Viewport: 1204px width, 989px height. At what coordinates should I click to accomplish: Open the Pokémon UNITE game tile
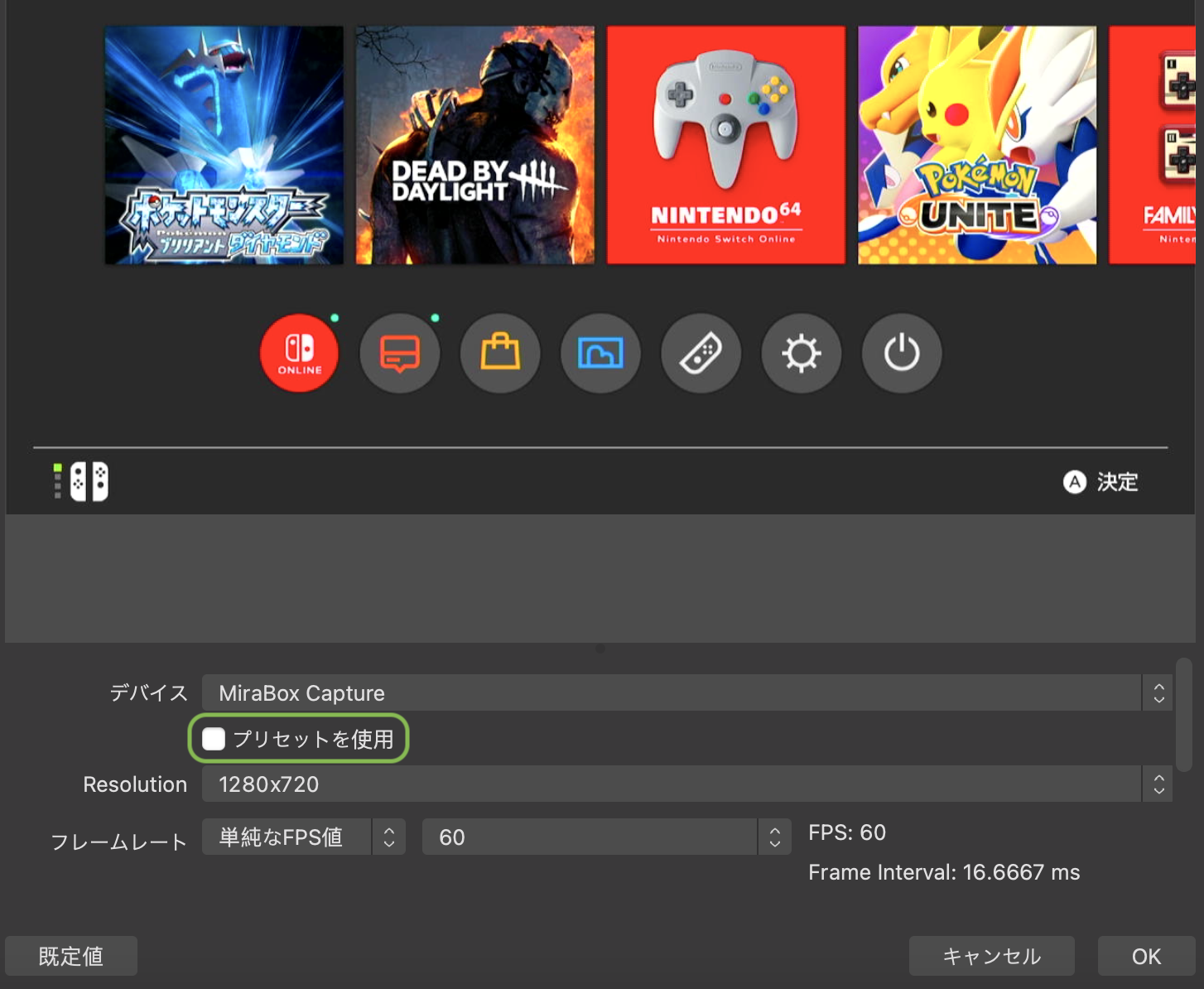[x=977, y=144]
